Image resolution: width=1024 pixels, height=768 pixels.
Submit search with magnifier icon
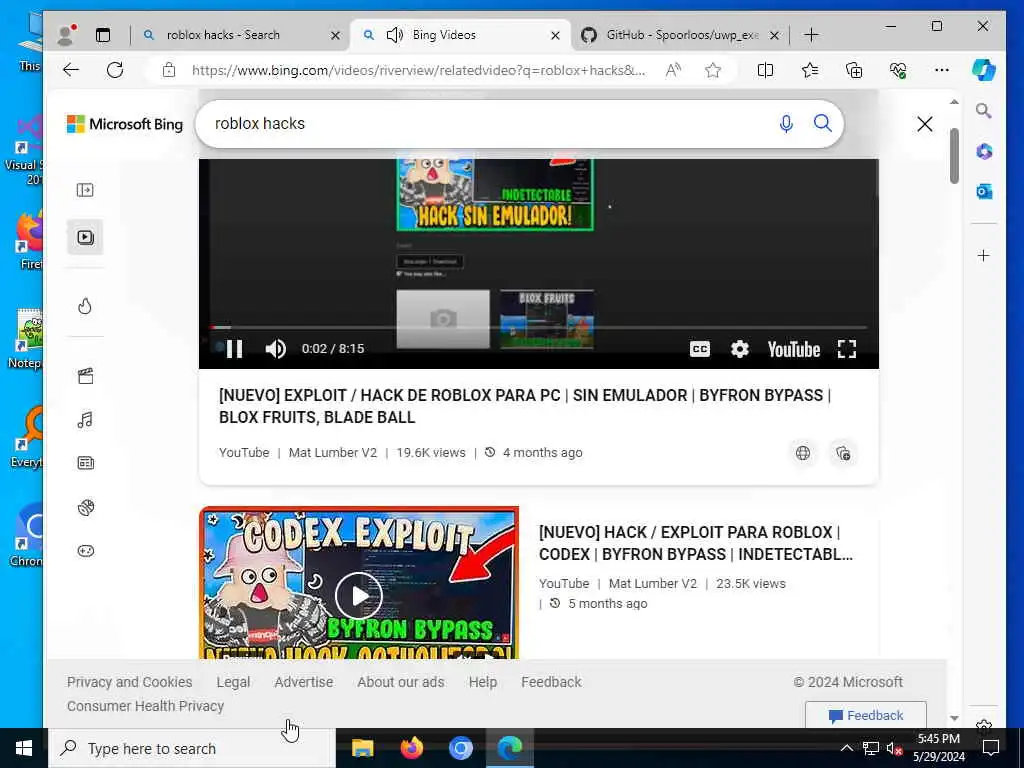point(822,123)
